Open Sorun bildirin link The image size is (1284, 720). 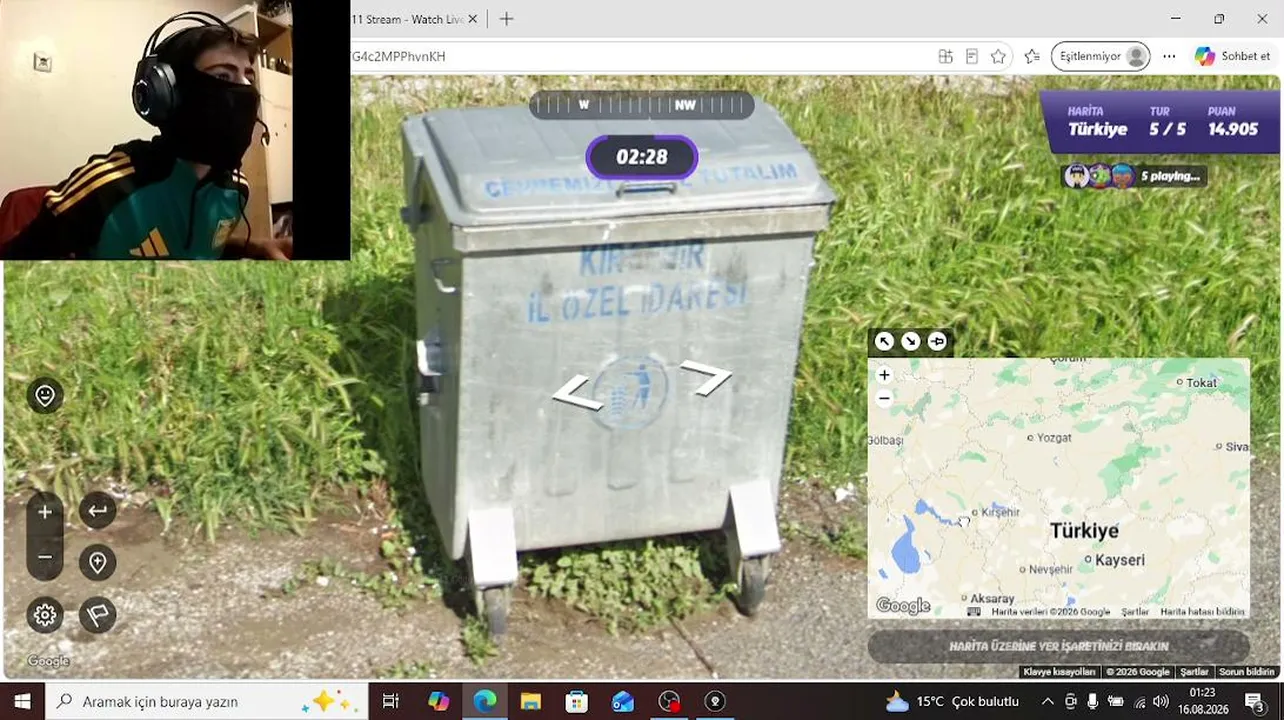point(1246,672)
